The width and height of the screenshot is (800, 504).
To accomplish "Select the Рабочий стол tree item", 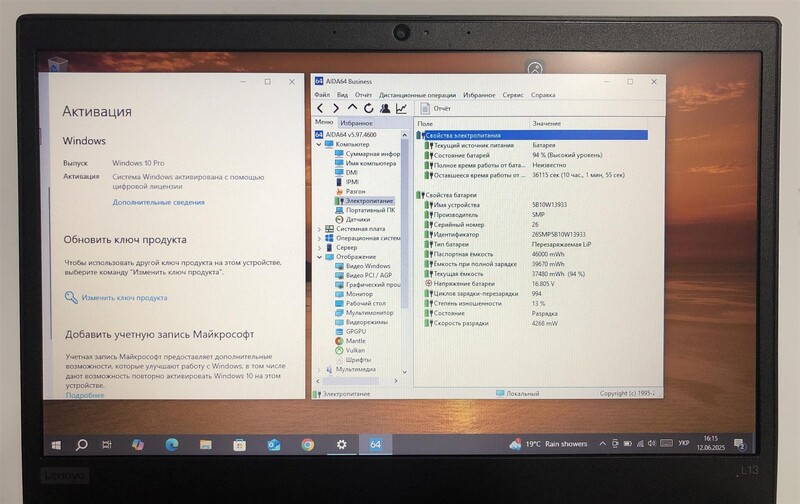I will coord(360,303).
